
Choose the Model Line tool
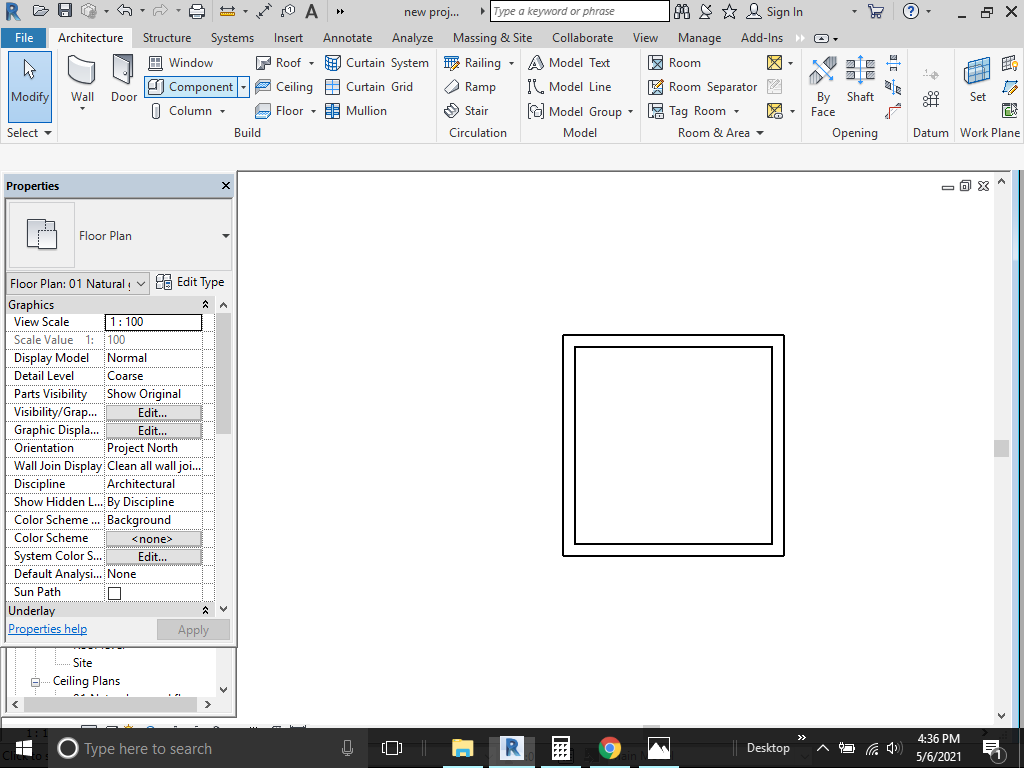pyautogui.click(x=569, y=87)
